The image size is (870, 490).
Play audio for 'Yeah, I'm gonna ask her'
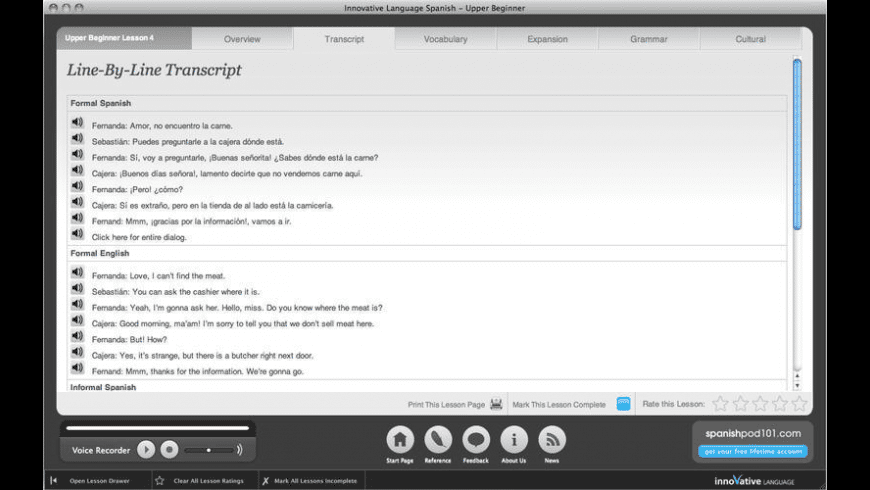pyautogui.click(x=77, y=304)
